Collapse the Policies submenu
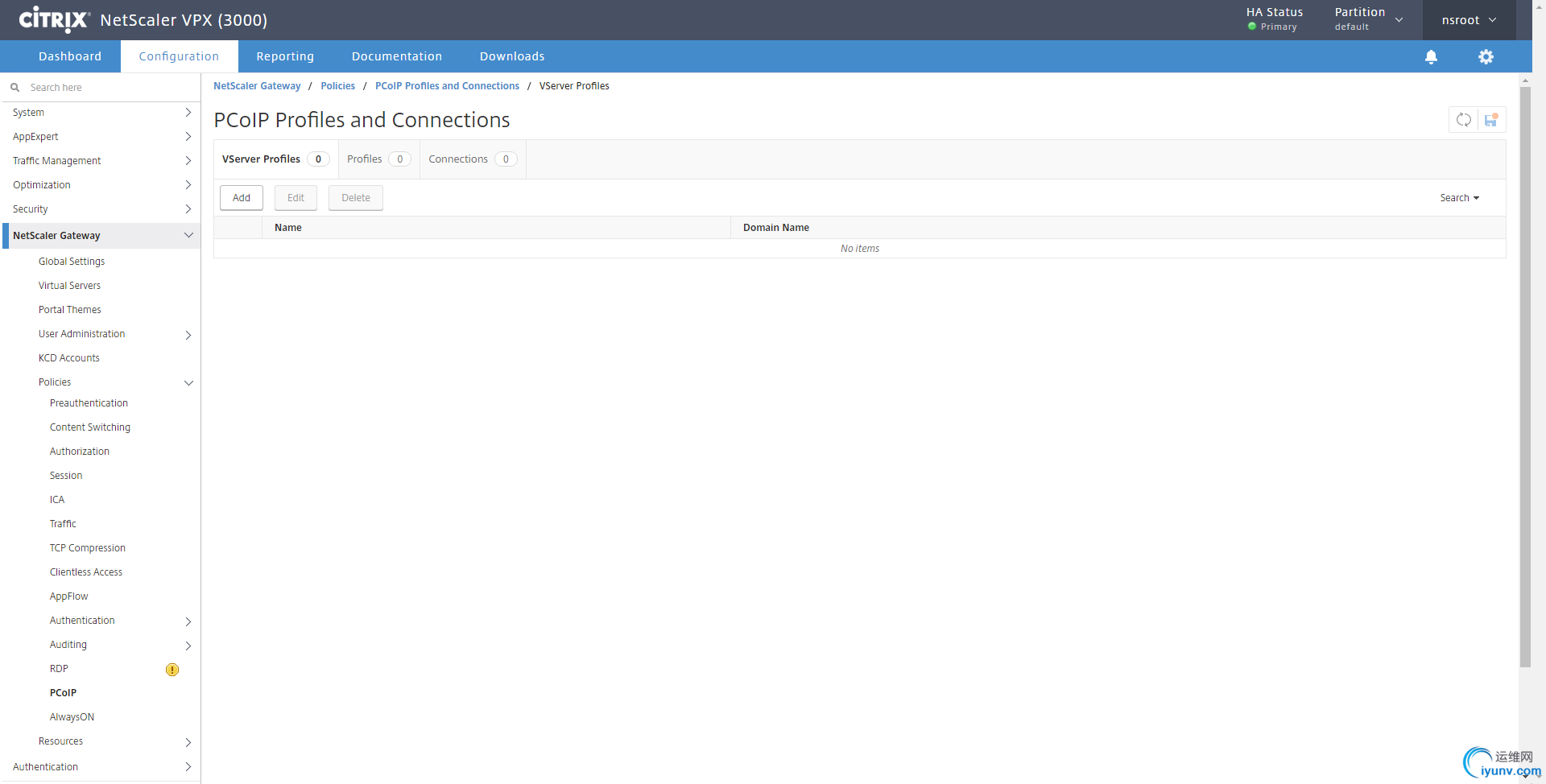Image resolution: width=1546 pixels, height=784 pixels. [x=188, y=383]
